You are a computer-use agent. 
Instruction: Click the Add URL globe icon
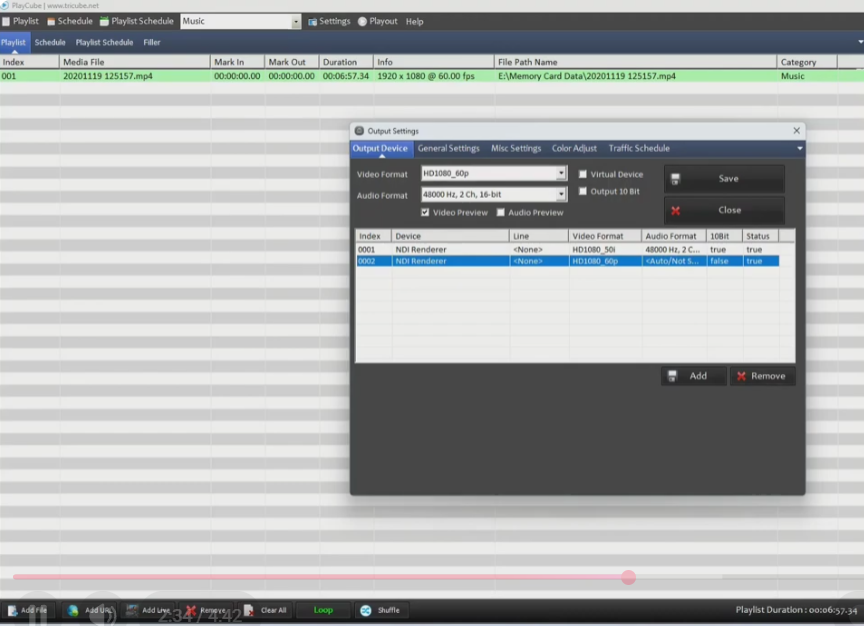pos(73,610)
